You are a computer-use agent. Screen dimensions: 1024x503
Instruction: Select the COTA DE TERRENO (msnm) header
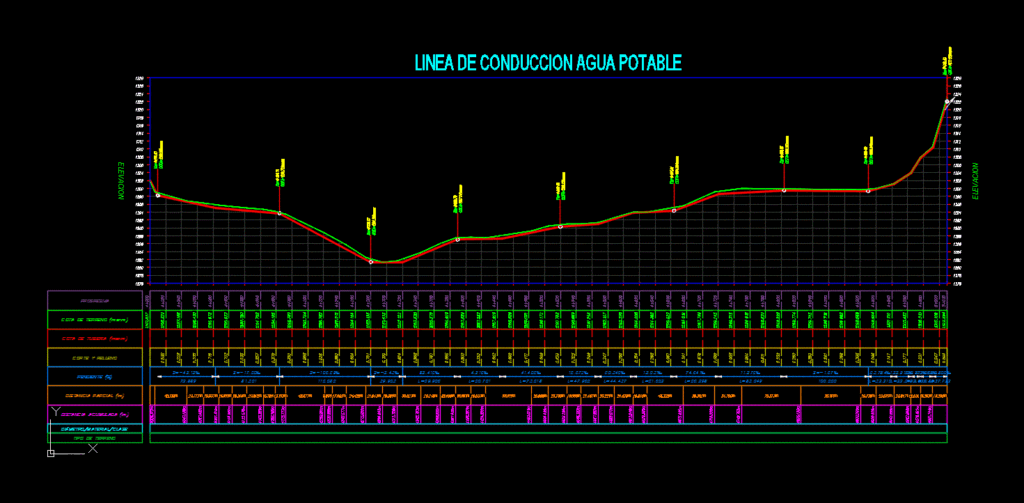(x=95, y=320)
